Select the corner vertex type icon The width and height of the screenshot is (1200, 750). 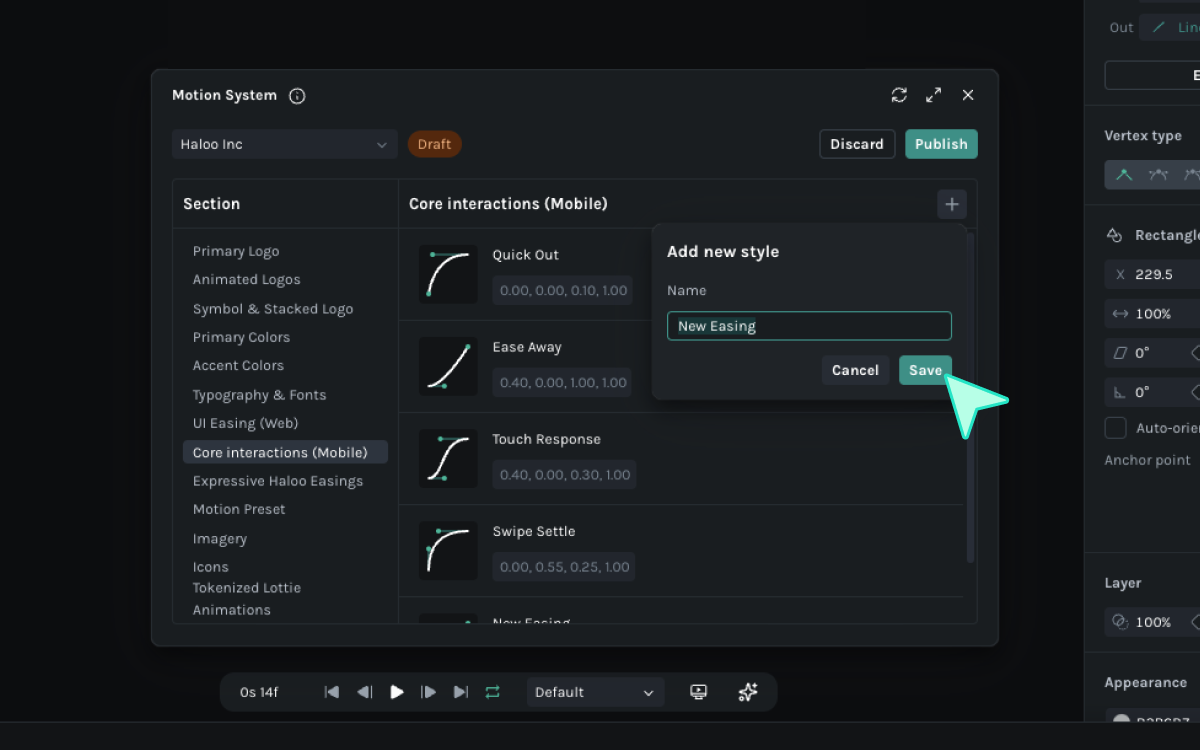click(1124, 175)
